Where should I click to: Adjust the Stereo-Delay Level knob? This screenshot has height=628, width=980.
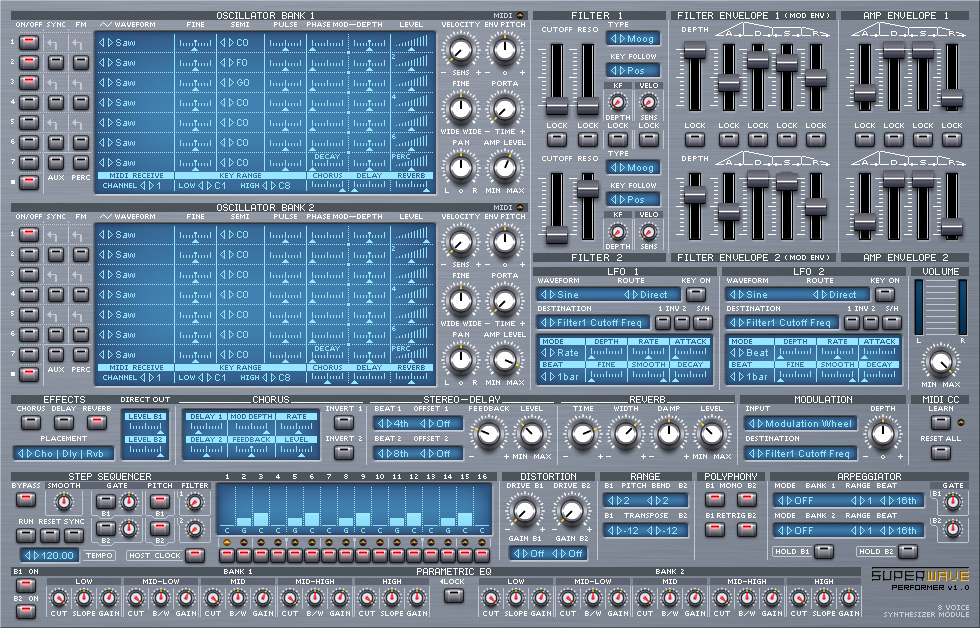tap(531, 434)
